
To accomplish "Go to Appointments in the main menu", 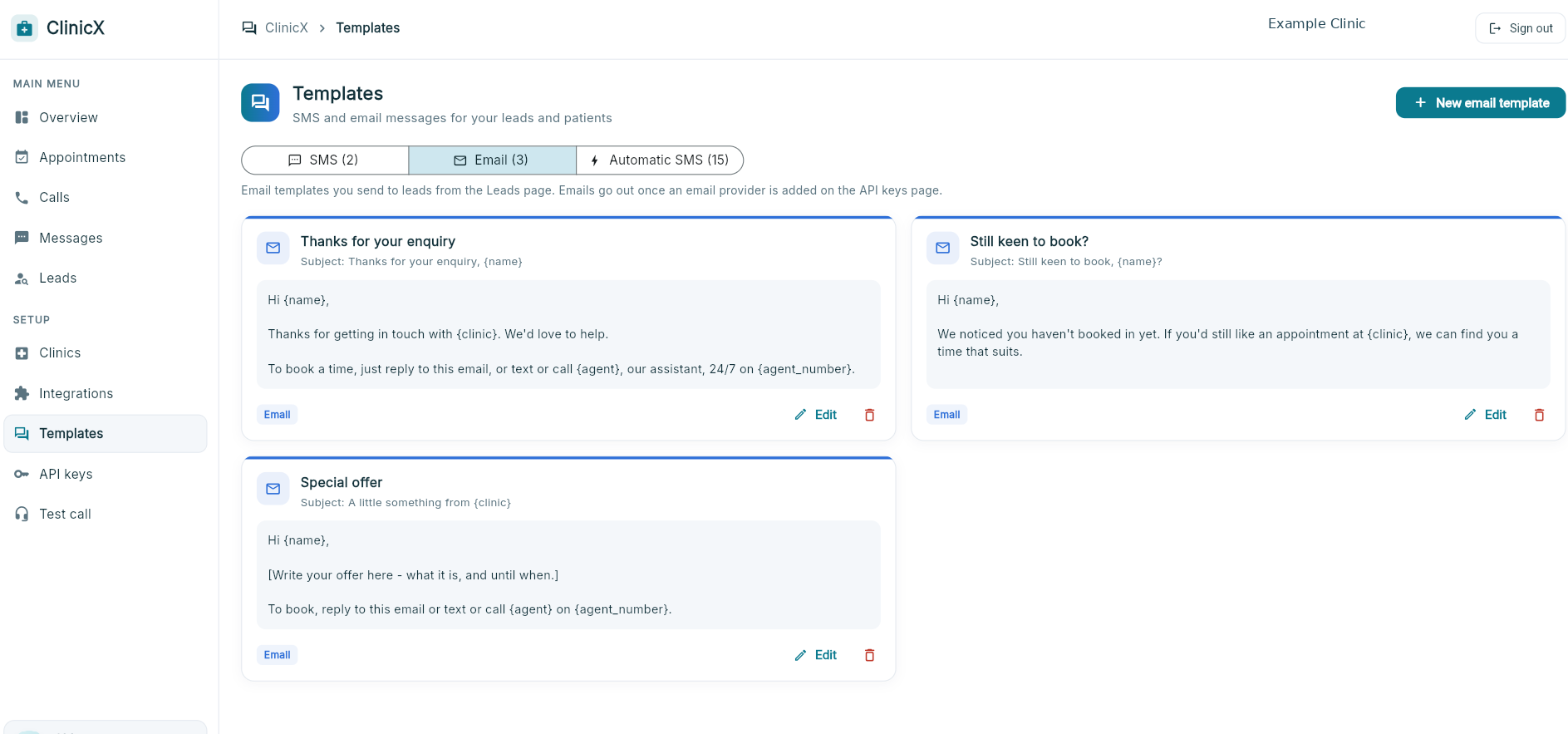I will (x=106, y=157).
